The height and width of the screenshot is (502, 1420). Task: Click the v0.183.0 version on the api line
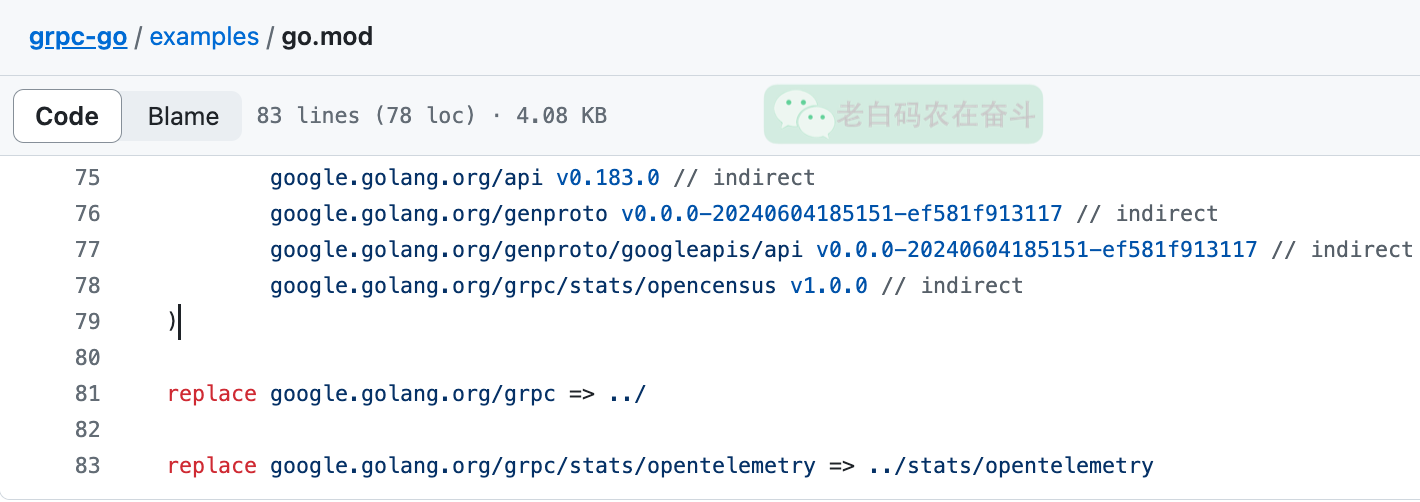[608, 178]
